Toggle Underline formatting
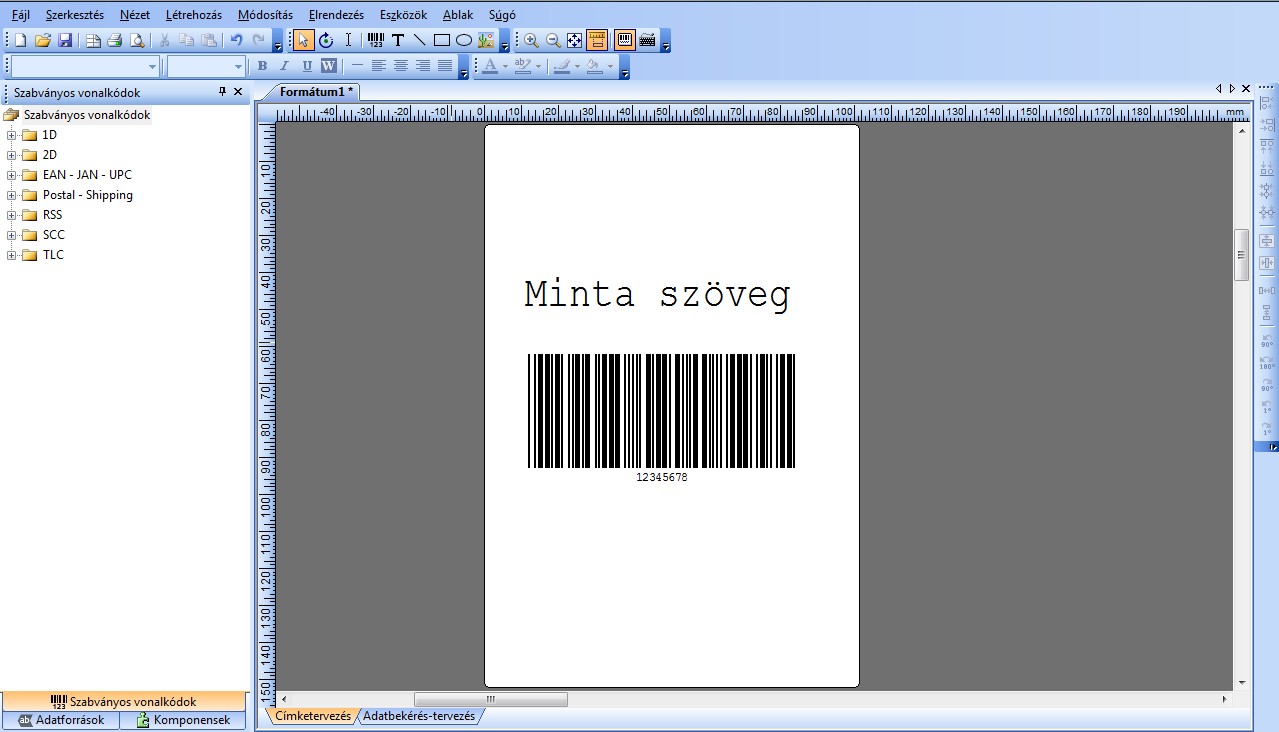The width and height of the screenshot is (1279, 732). pos(306,66)
